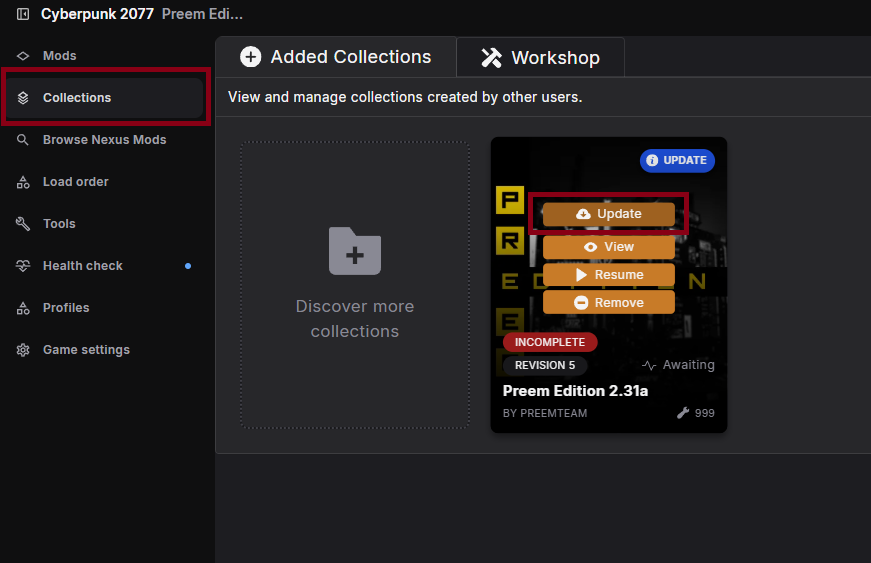The width and height of the screenshot is (871, 563).
Task: Click the info icon in UPDATE badge
Action: pyautogui.click(x=652, y=160)
